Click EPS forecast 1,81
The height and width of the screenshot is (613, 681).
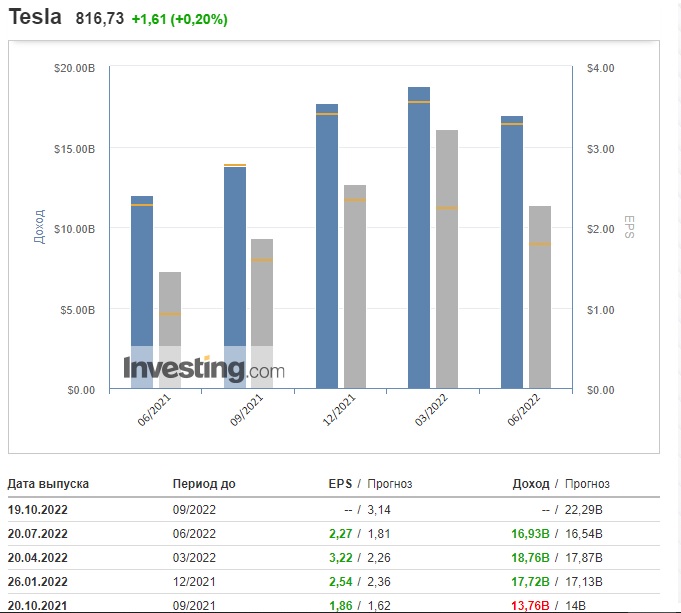379,533
